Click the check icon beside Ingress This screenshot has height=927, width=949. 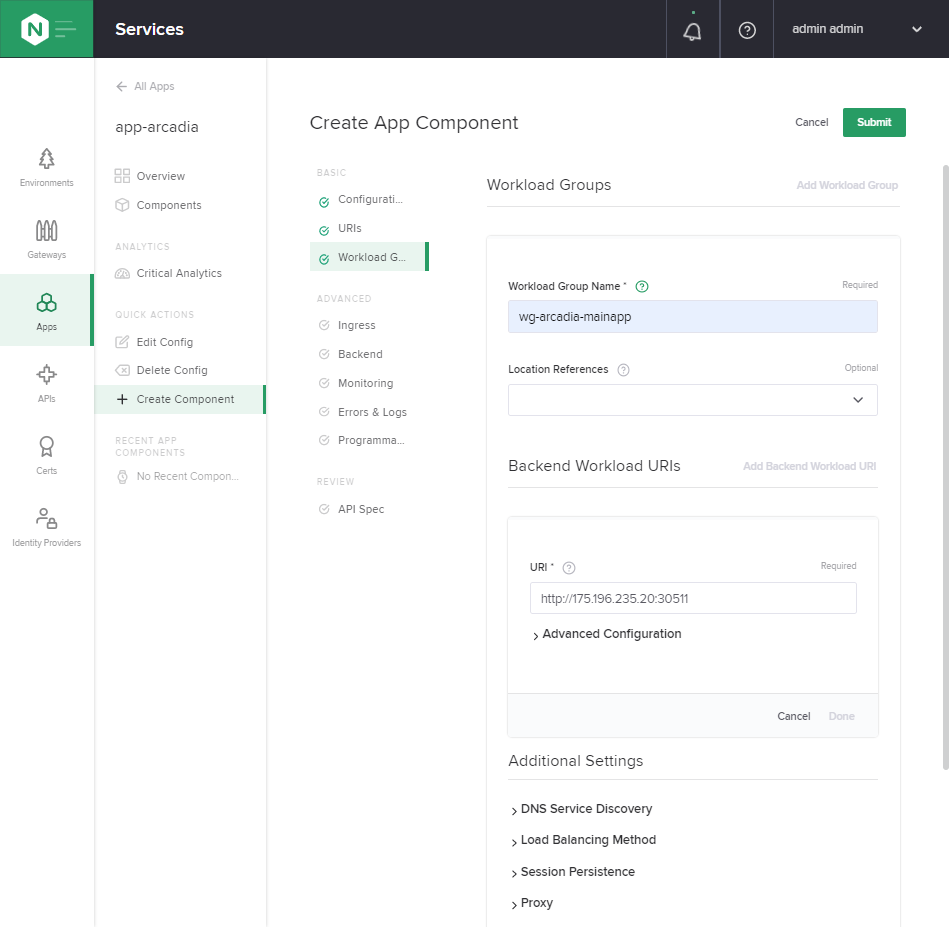(x=324, y=326)
